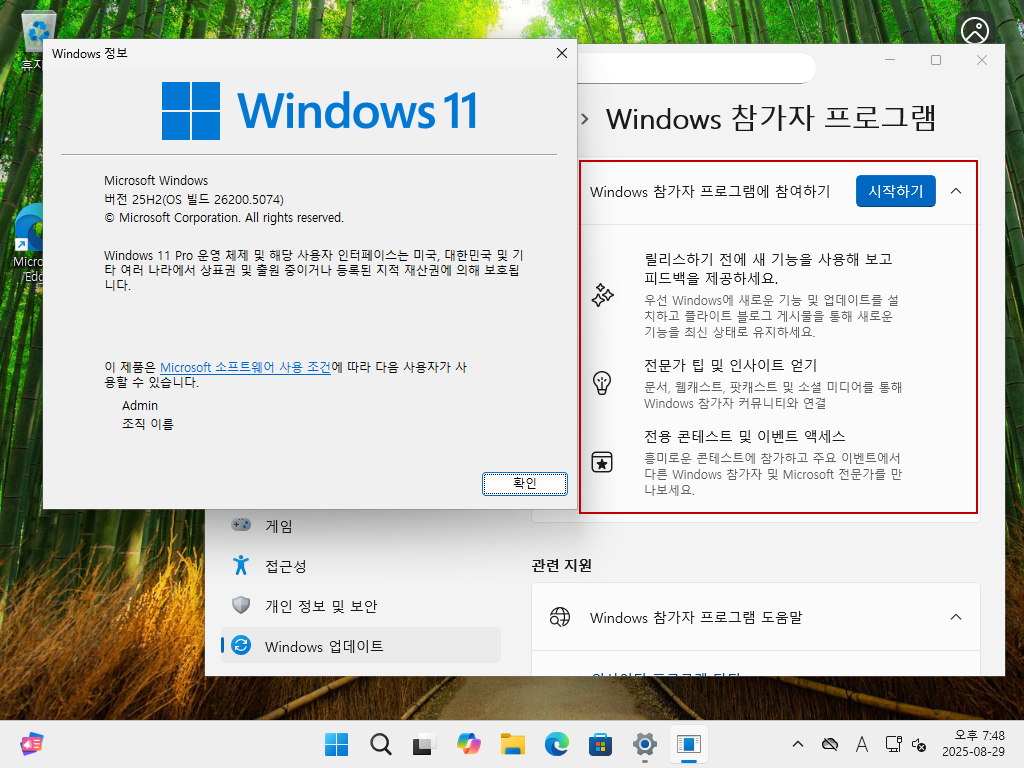
Task: Open Microsoft Store from taskbar
Action: (x=600, y=744)
